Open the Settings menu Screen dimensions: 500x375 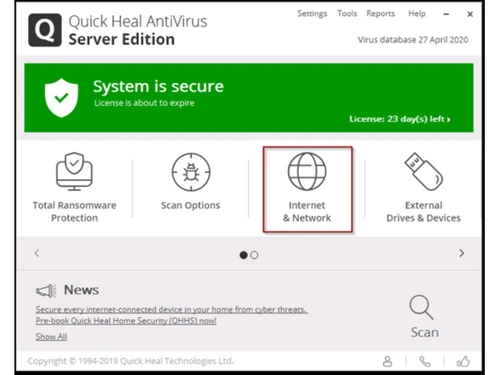(x=312, y=14)
